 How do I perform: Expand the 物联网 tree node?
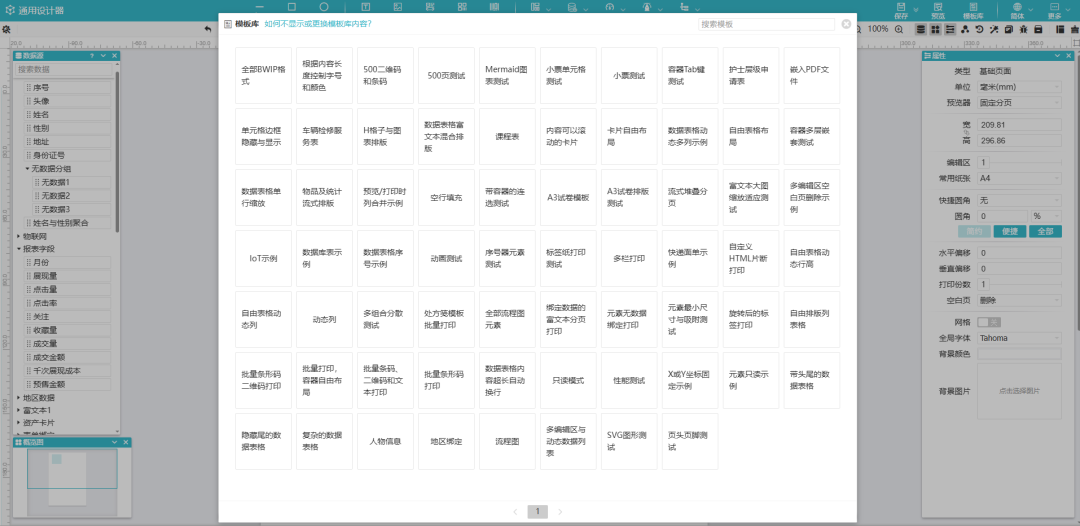point(19,236)
